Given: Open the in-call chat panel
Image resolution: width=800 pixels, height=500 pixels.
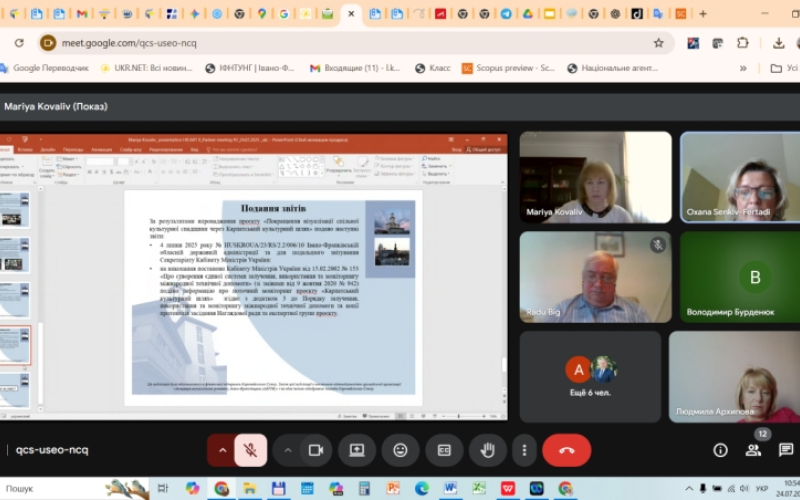Looking at the screenshot, I should tap(786, 450).
